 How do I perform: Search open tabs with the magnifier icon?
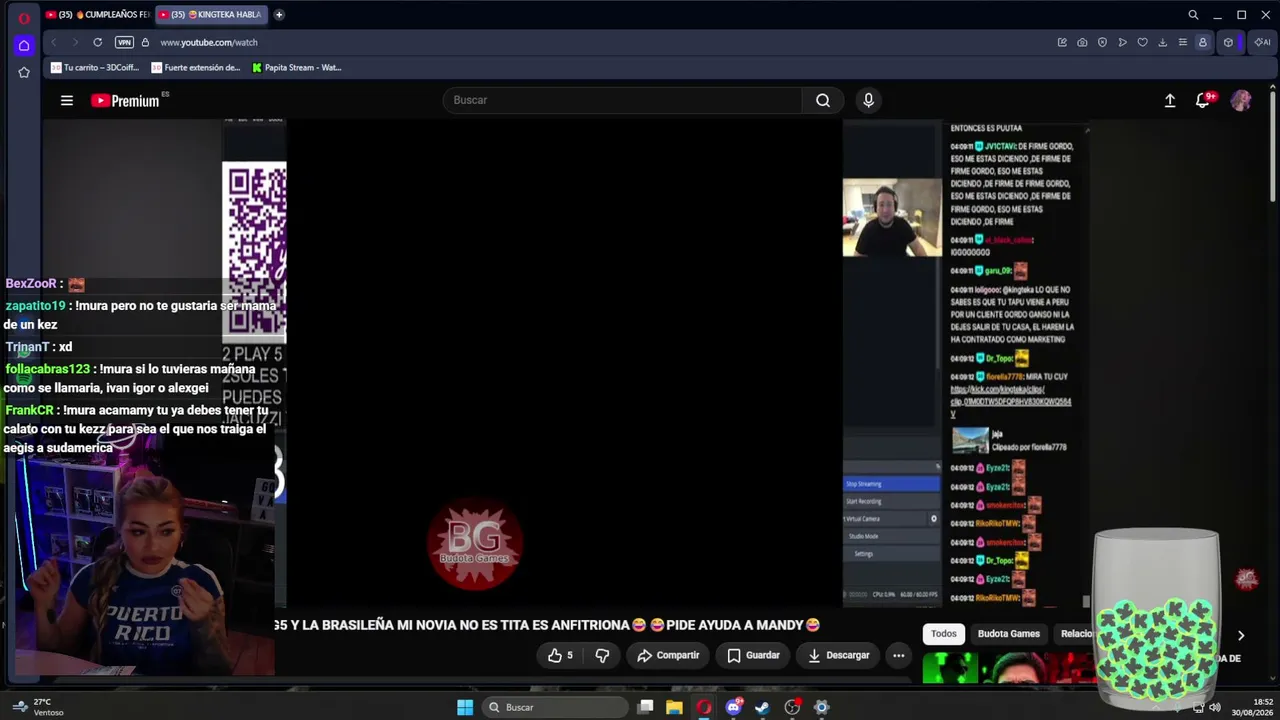(1193, 15)
